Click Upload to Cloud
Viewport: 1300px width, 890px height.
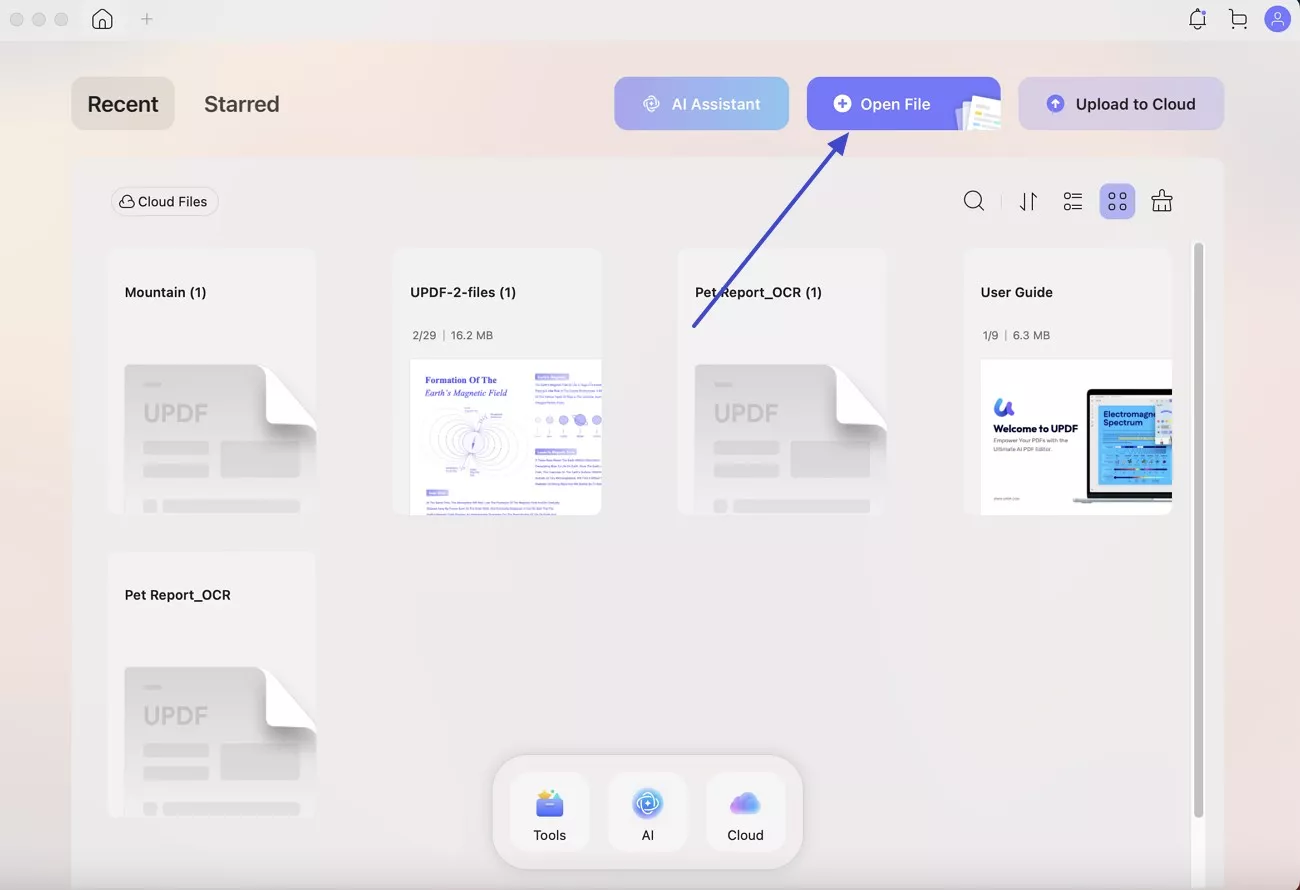click(x=1121, y=103)
